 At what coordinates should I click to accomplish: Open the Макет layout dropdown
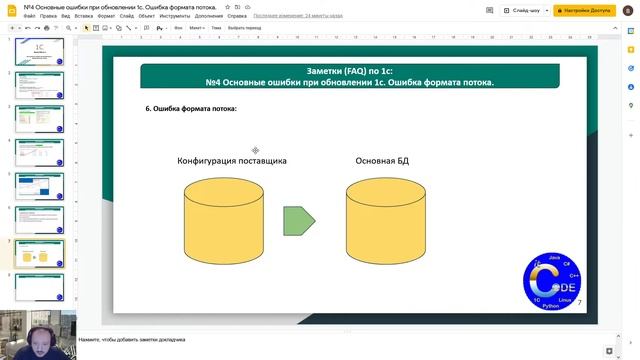pos(197,28)
